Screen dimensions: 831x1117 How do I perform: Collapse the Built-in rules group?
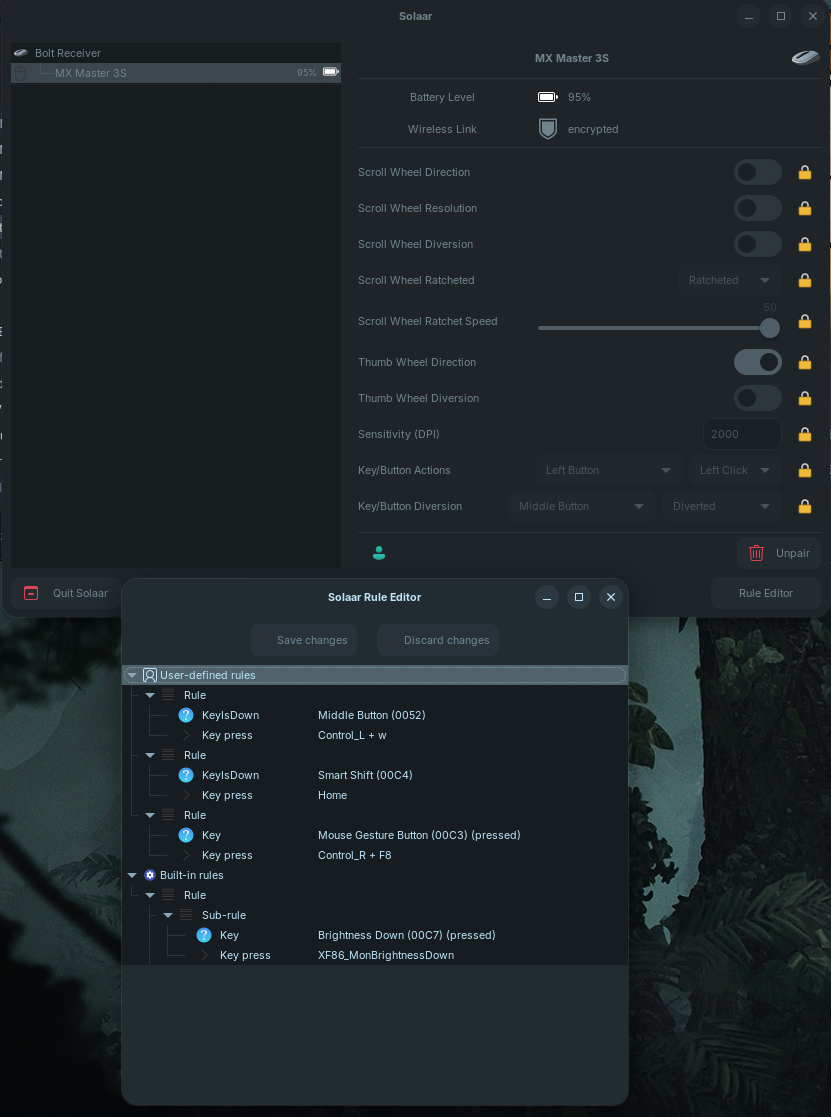(x=132, y=875)
